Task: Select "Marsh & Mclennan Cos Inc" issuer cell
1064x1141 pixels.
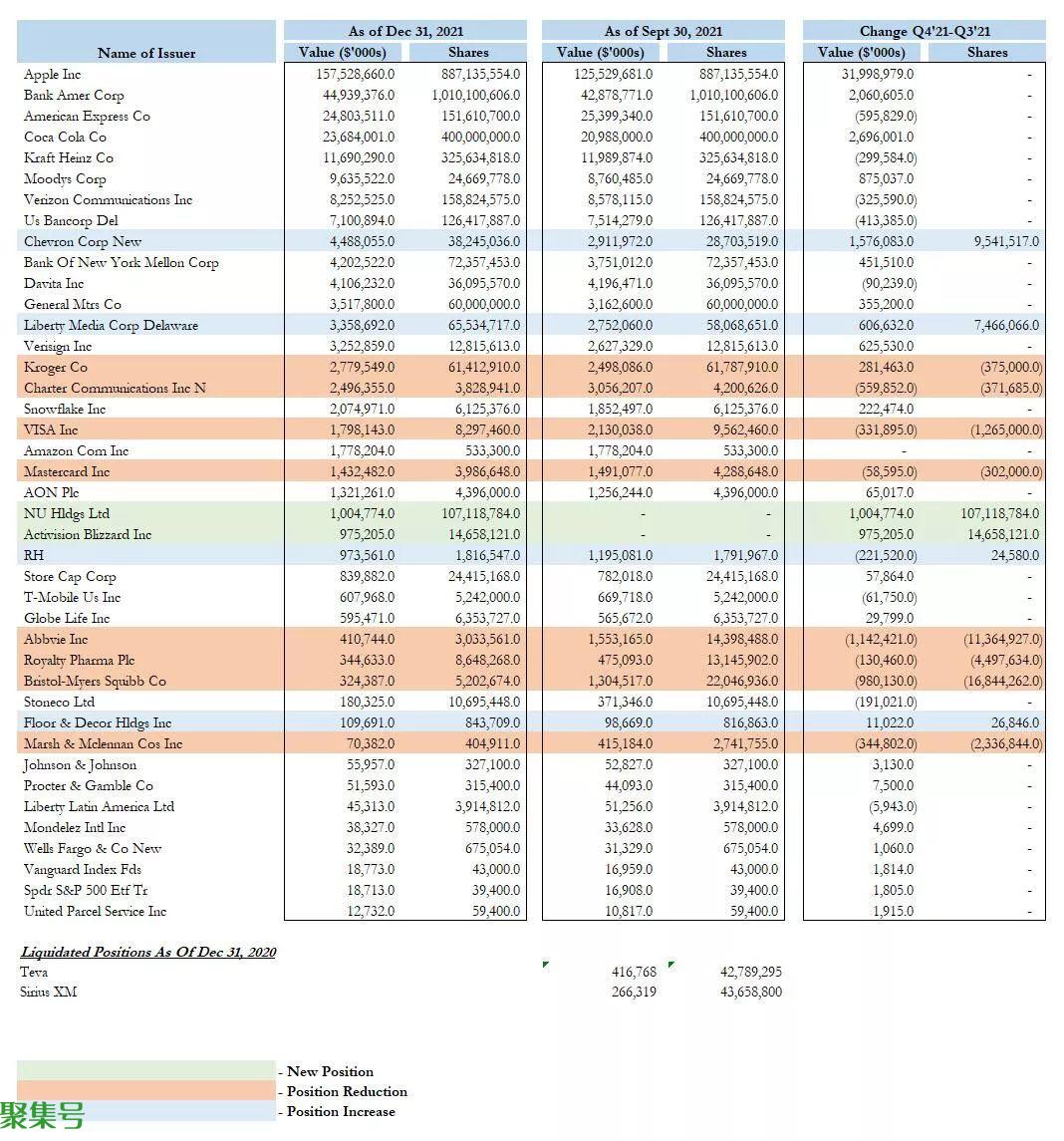Action: coord(103,743)
